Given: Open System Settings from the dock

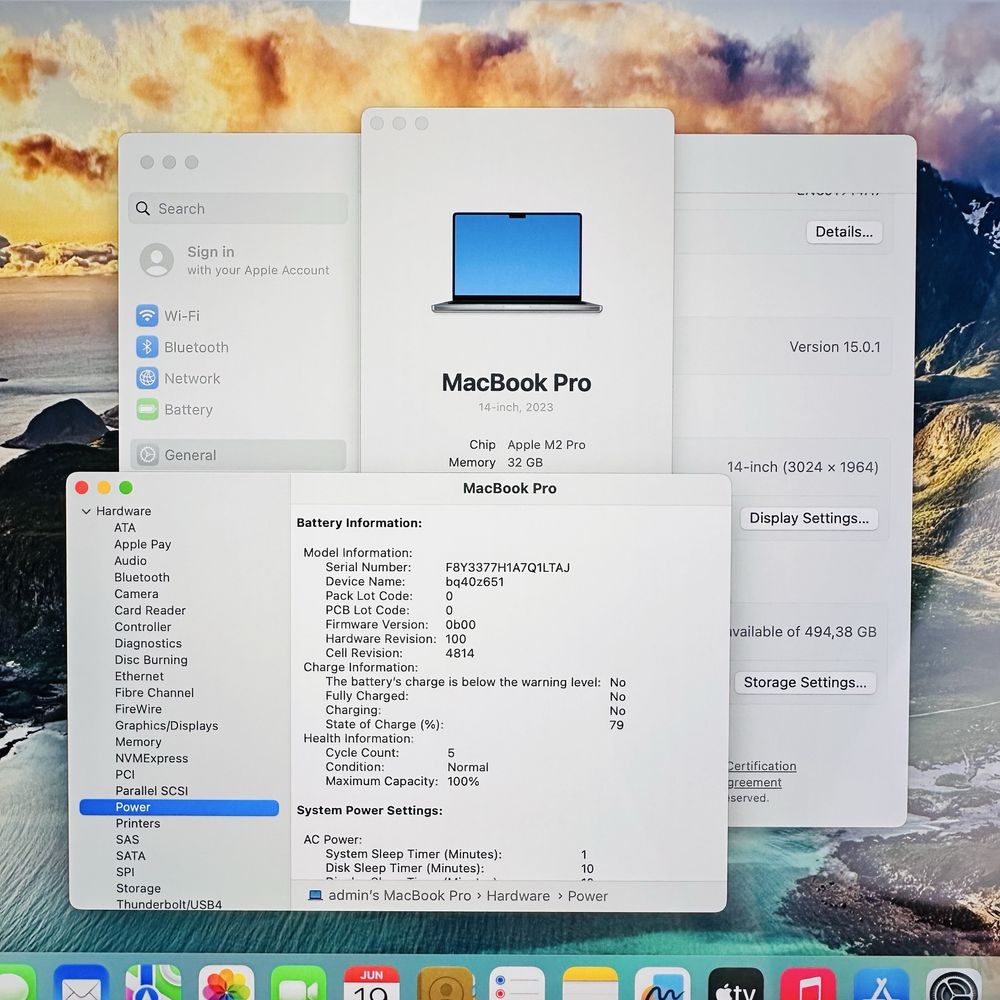Looking at the screenshot, I should pos(954,983).
